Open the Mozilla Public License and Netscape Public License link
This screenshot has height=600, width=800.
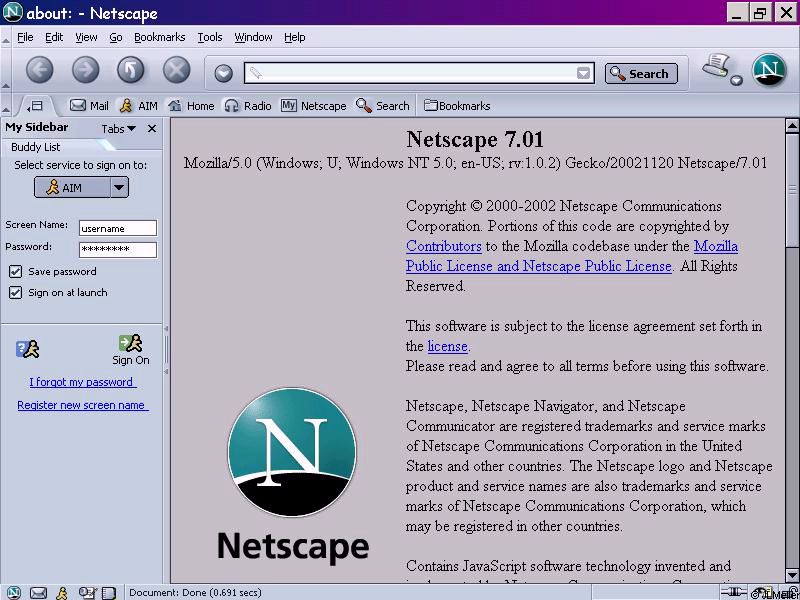pos(539,266)
